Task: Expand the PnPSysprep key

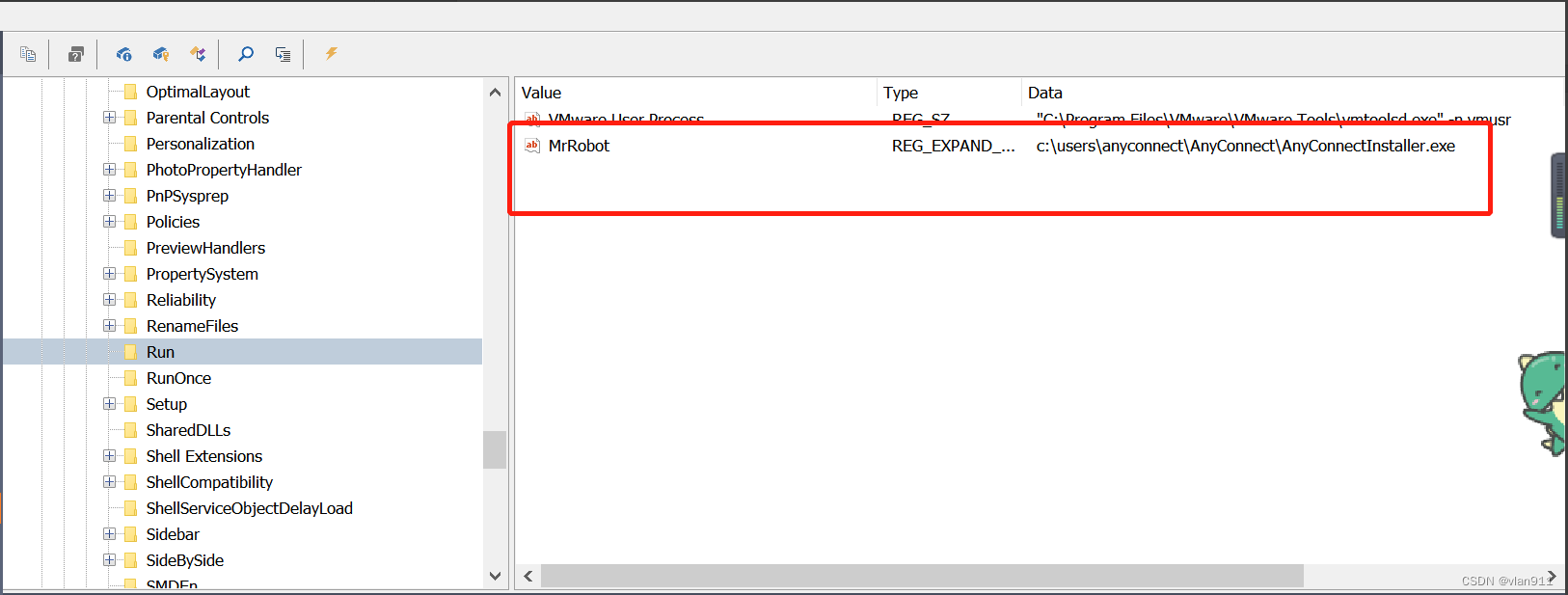Action: 109,196
